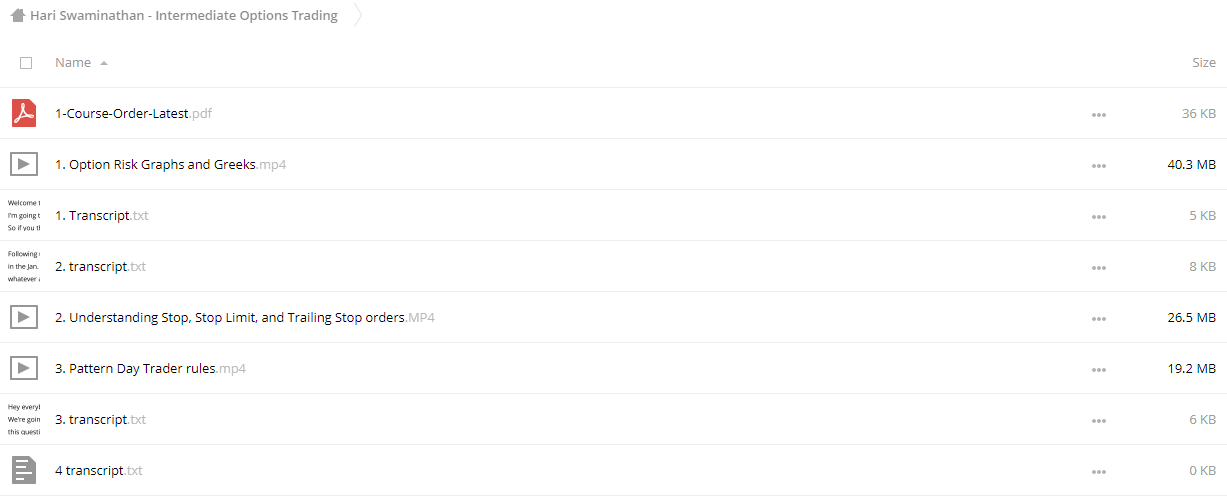Screen dimensions: 1227x501
Task: Click the red PDF icon for 1-Course-Order-Latest
Action: 24,113
